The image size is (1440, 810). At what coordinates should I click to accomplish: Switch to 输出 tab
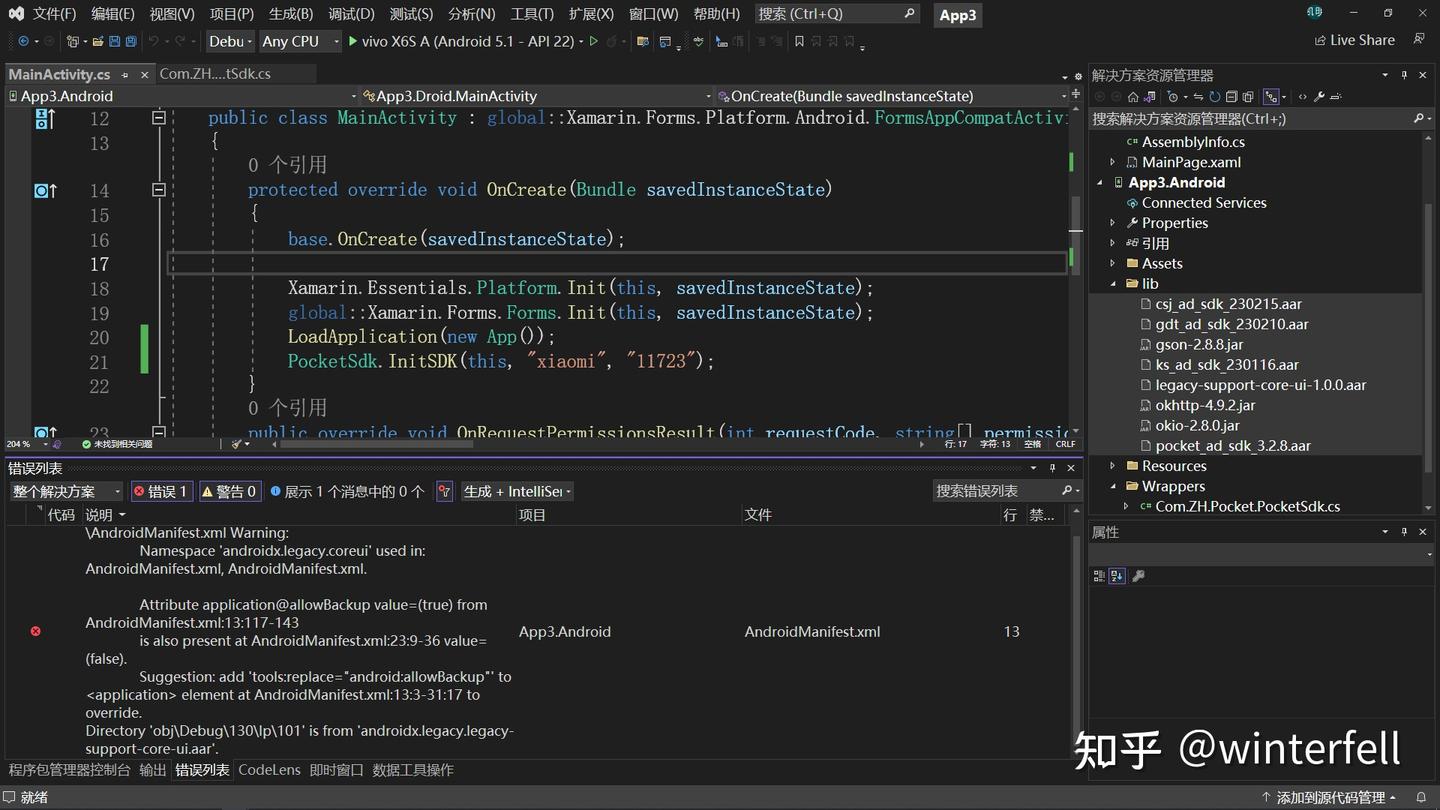coord(153,770)
